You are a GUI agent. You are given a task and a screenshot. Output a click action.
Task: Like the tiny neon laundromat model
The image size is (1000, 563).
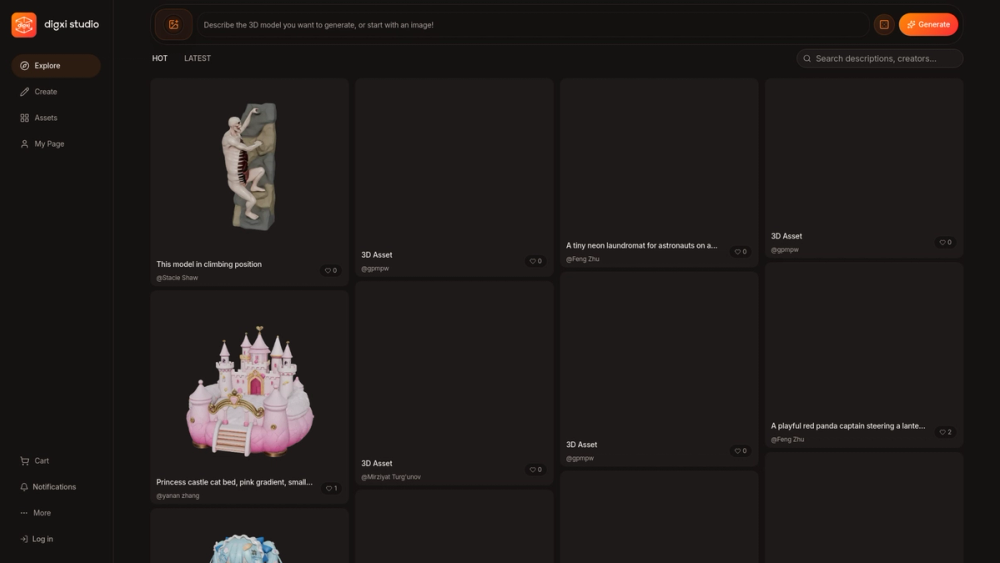pos(740,252)
